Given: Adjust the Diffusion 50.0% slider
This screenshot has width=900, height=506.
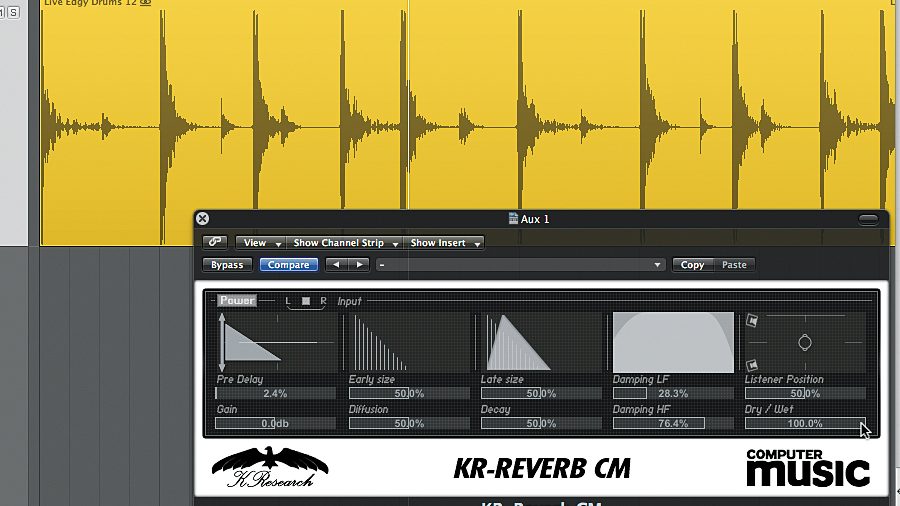Looking at the screenshot, I should click(409, 423).
